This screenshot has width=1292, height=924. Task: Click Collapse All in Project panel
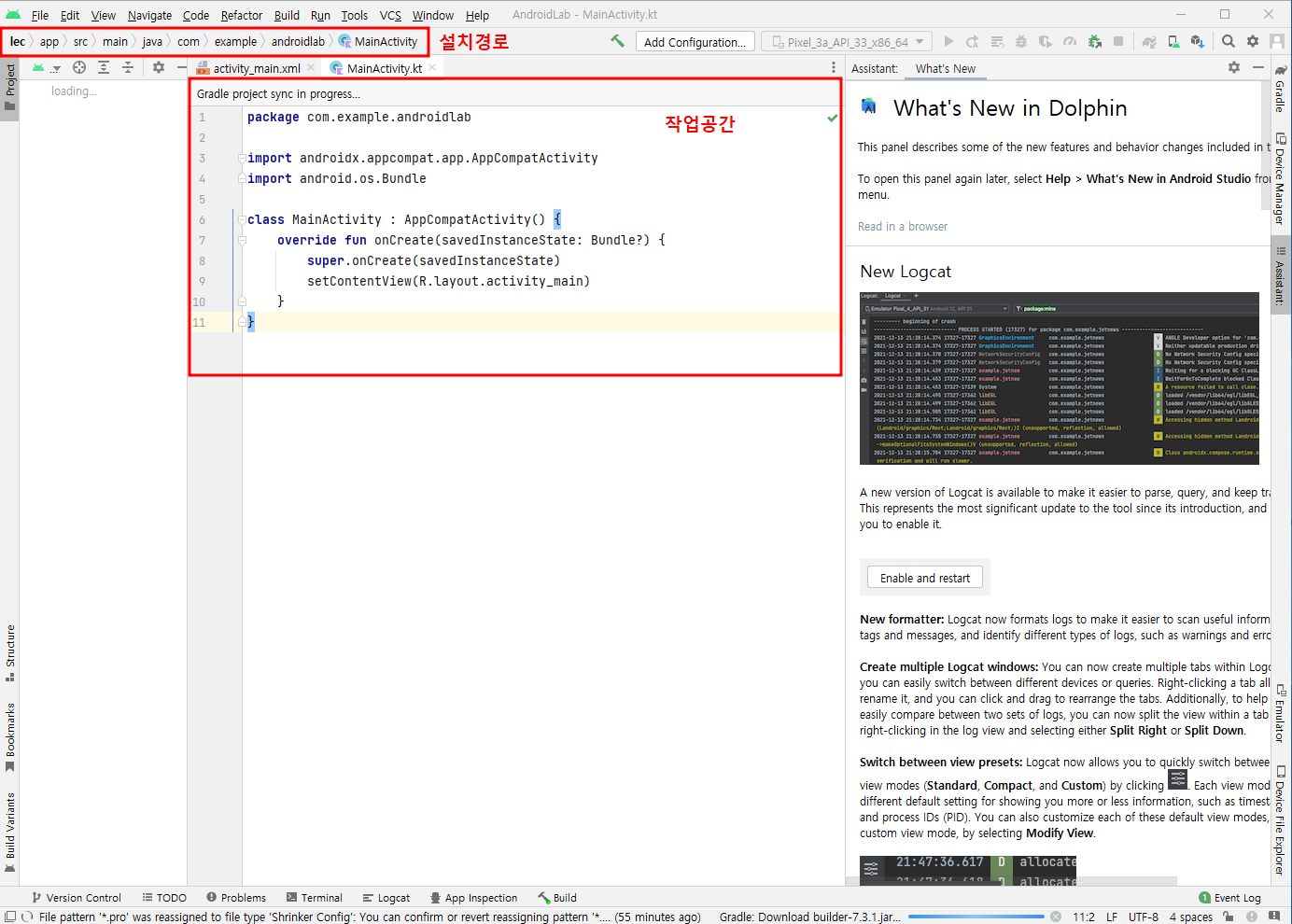(128, 67)
